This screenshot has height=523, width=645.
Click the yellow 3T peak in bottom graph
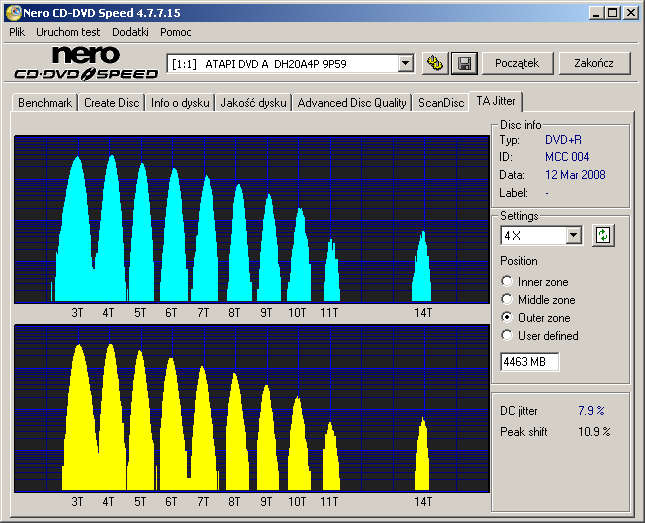(x=80, y=418)
